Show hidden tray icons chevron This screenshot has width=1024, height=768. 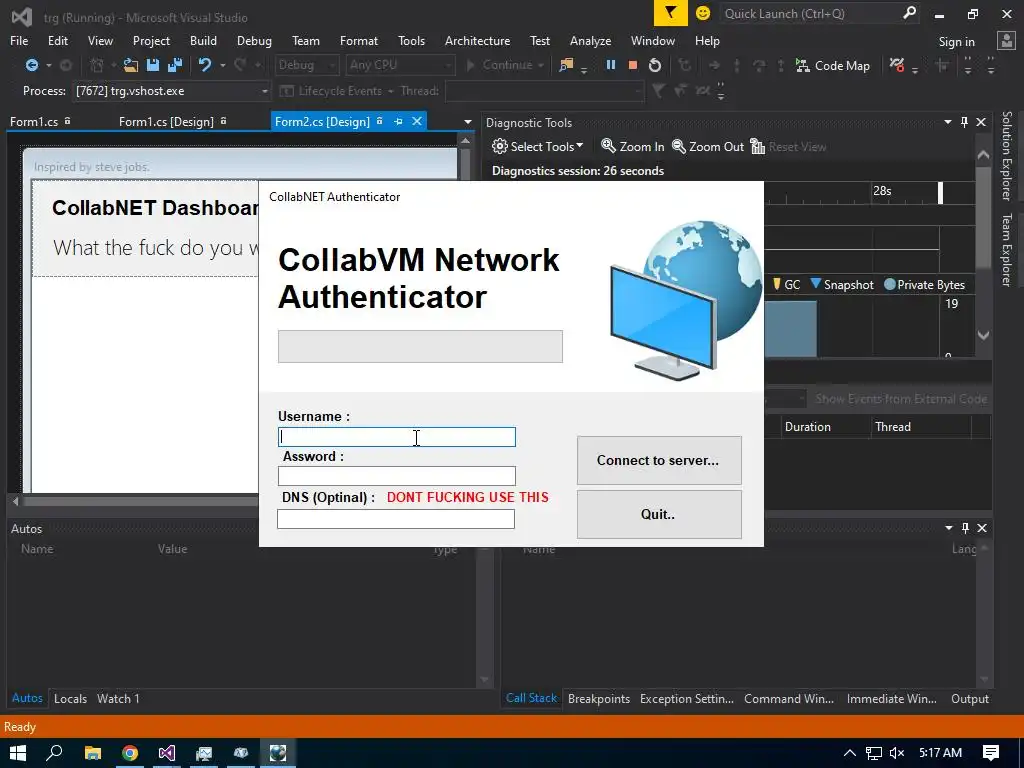click(850, 753)
